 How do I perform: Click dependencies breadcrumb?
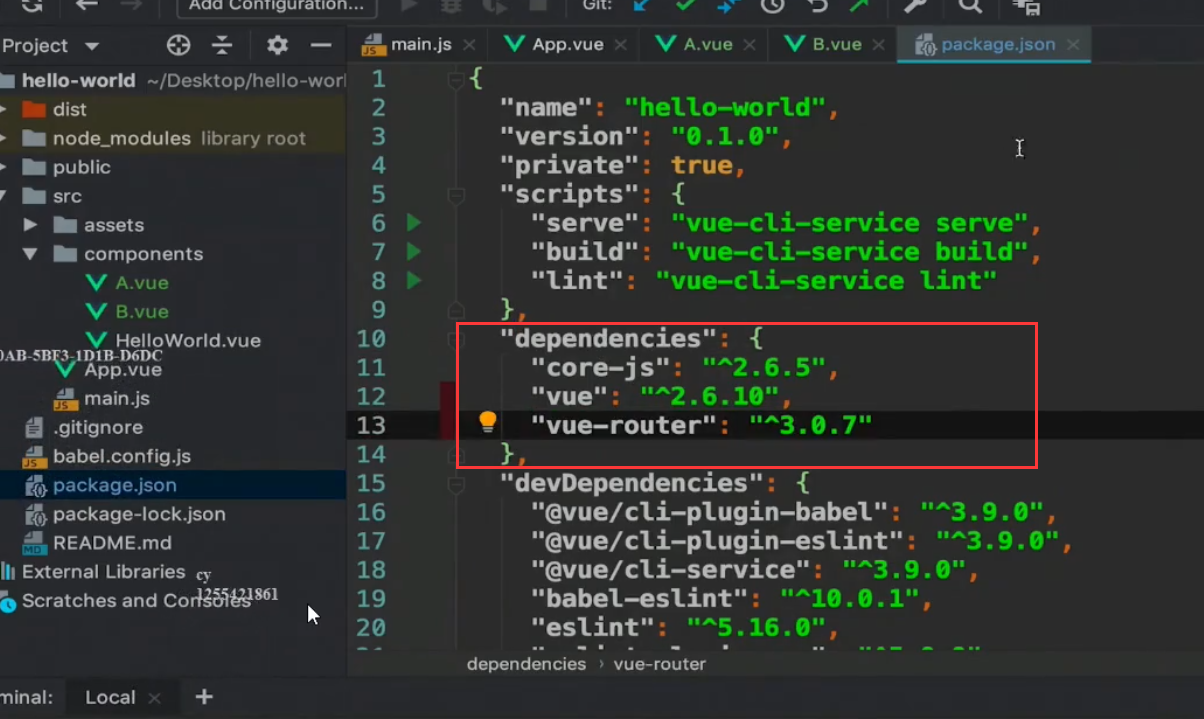tap(527, 664)
